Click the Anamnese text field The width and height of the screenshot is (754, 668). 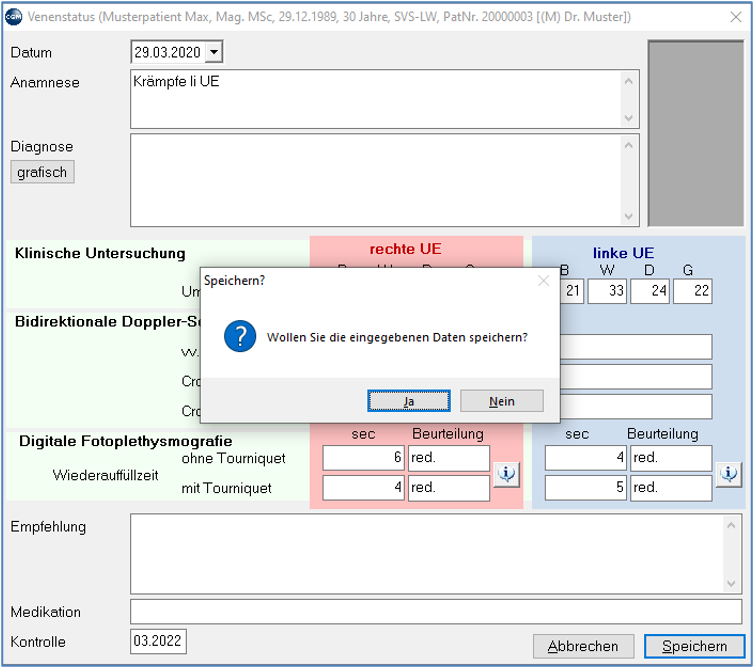pos(384,99)
